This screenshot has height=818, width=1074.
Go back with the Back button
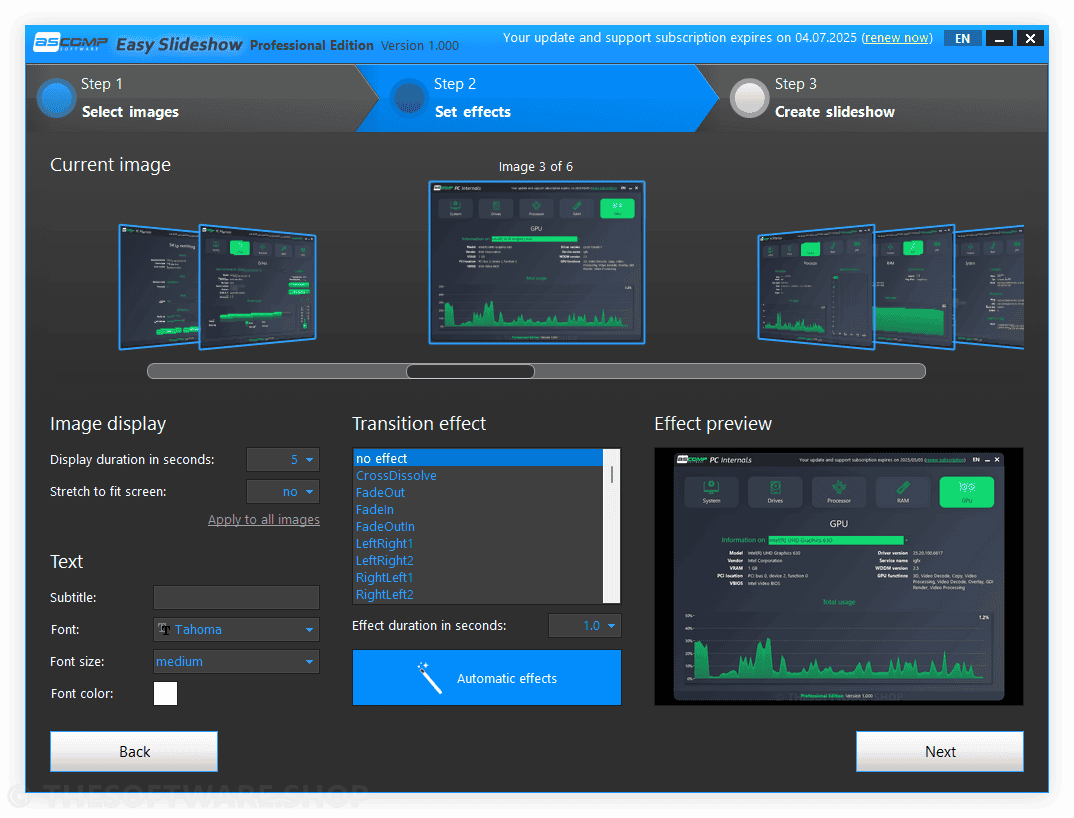[x=134, y=752]
